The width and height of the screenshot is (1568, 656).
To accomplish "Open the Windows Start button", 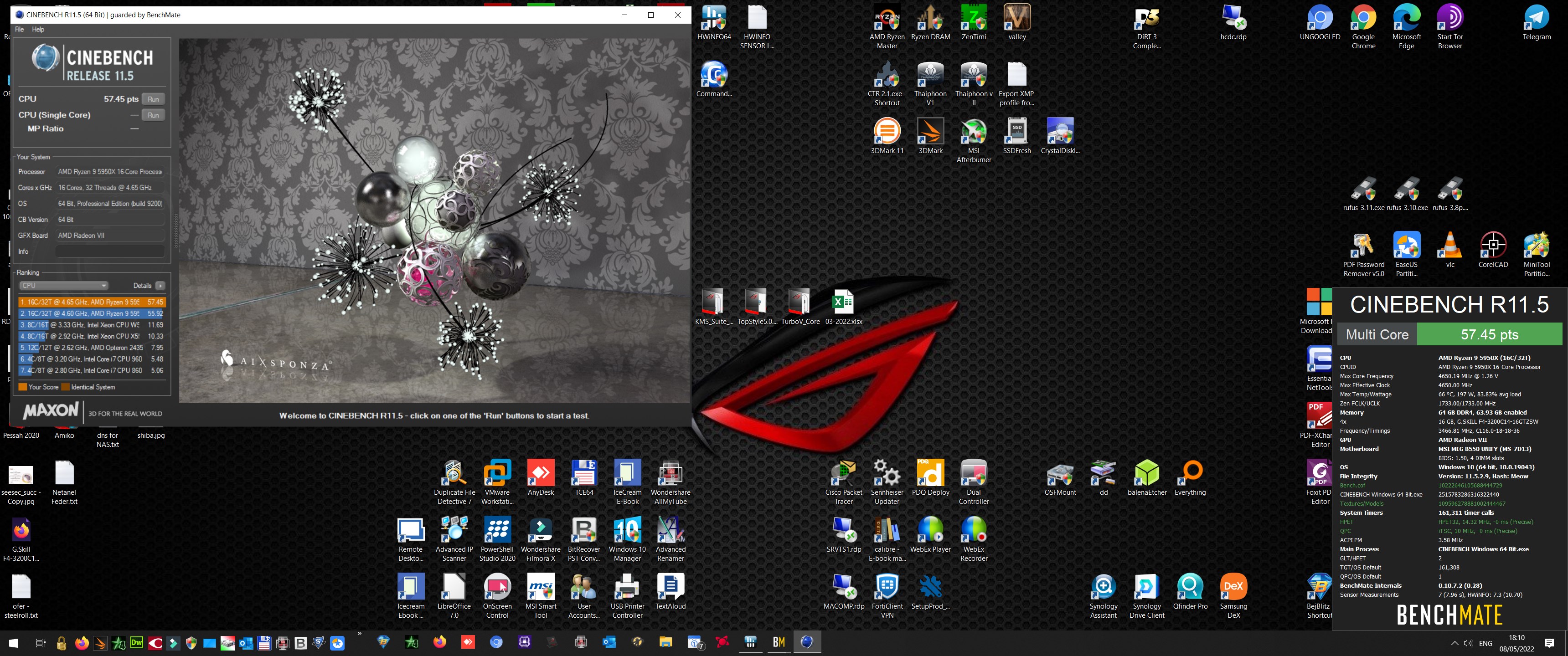I will click(x=13, y=643).
